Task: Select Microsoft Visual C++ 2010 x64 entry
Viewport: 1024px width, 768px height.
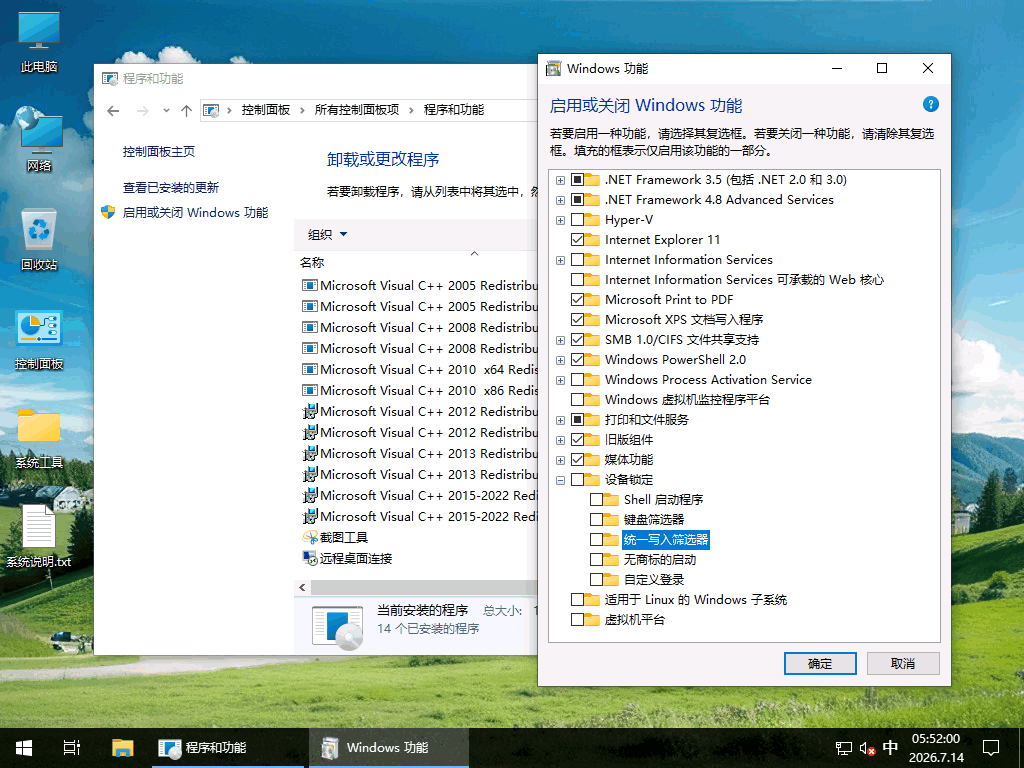Action: [x=419, y=370]
